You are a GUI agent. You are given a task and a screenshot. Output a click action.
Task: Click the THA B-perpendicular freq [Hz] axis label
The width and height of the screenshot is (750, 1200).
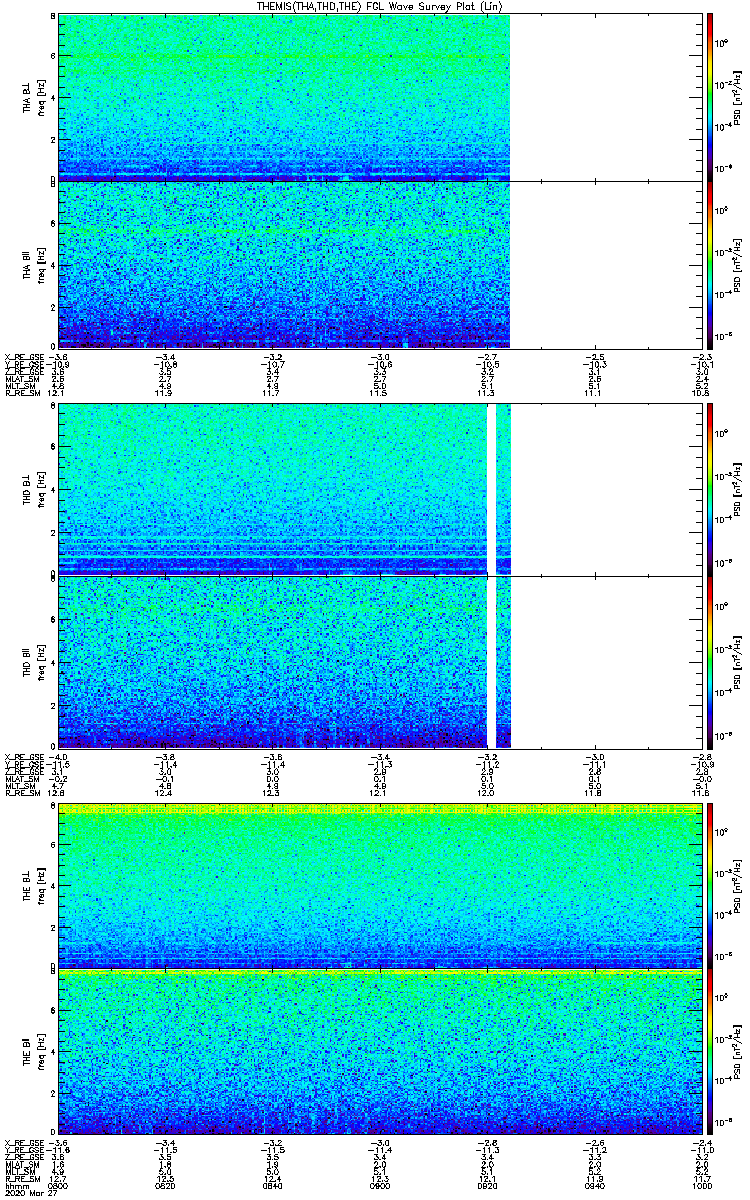click(x=43, y=97)
